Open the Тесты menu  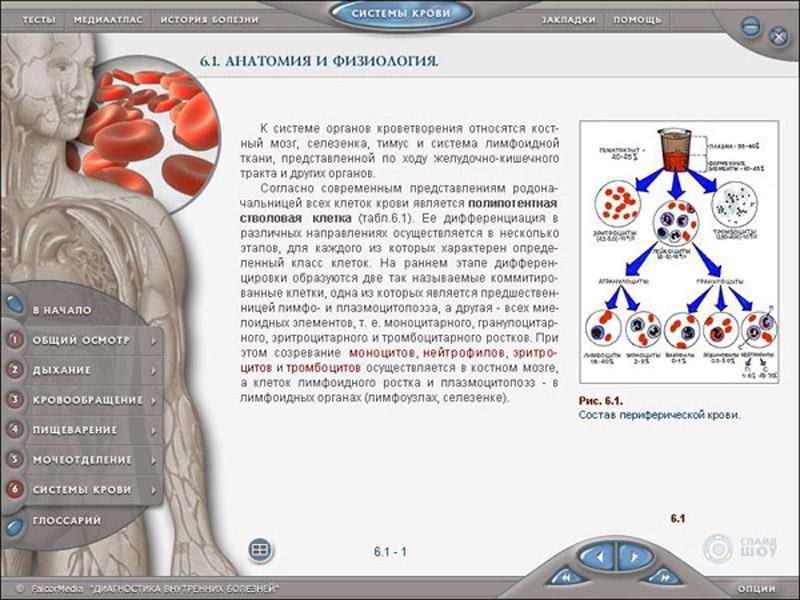(39, 19)
